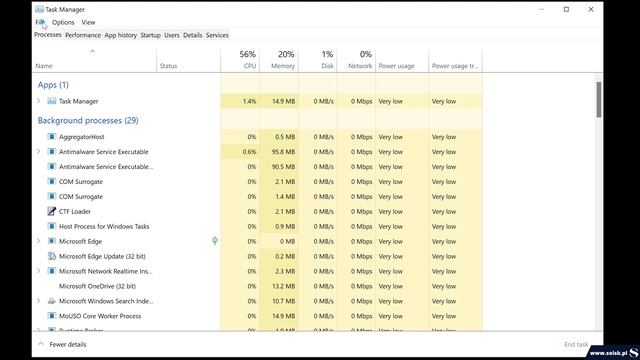Click the End task button

576,344
